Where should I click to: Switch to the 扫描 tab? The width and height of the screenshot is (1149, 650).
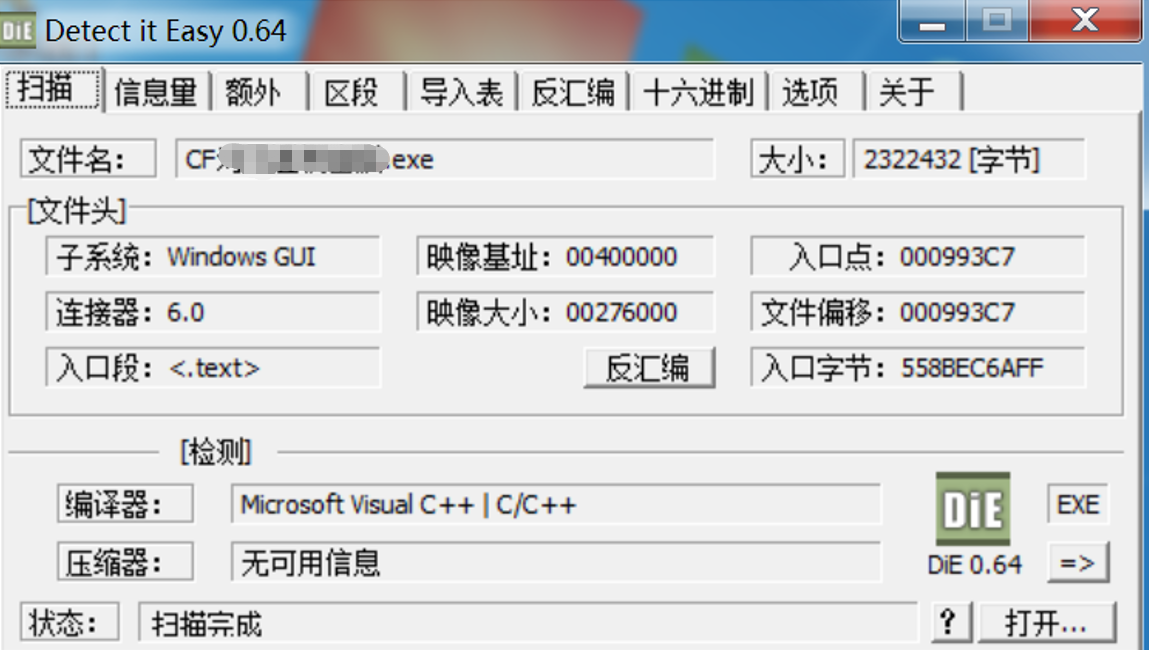point(53,90)
